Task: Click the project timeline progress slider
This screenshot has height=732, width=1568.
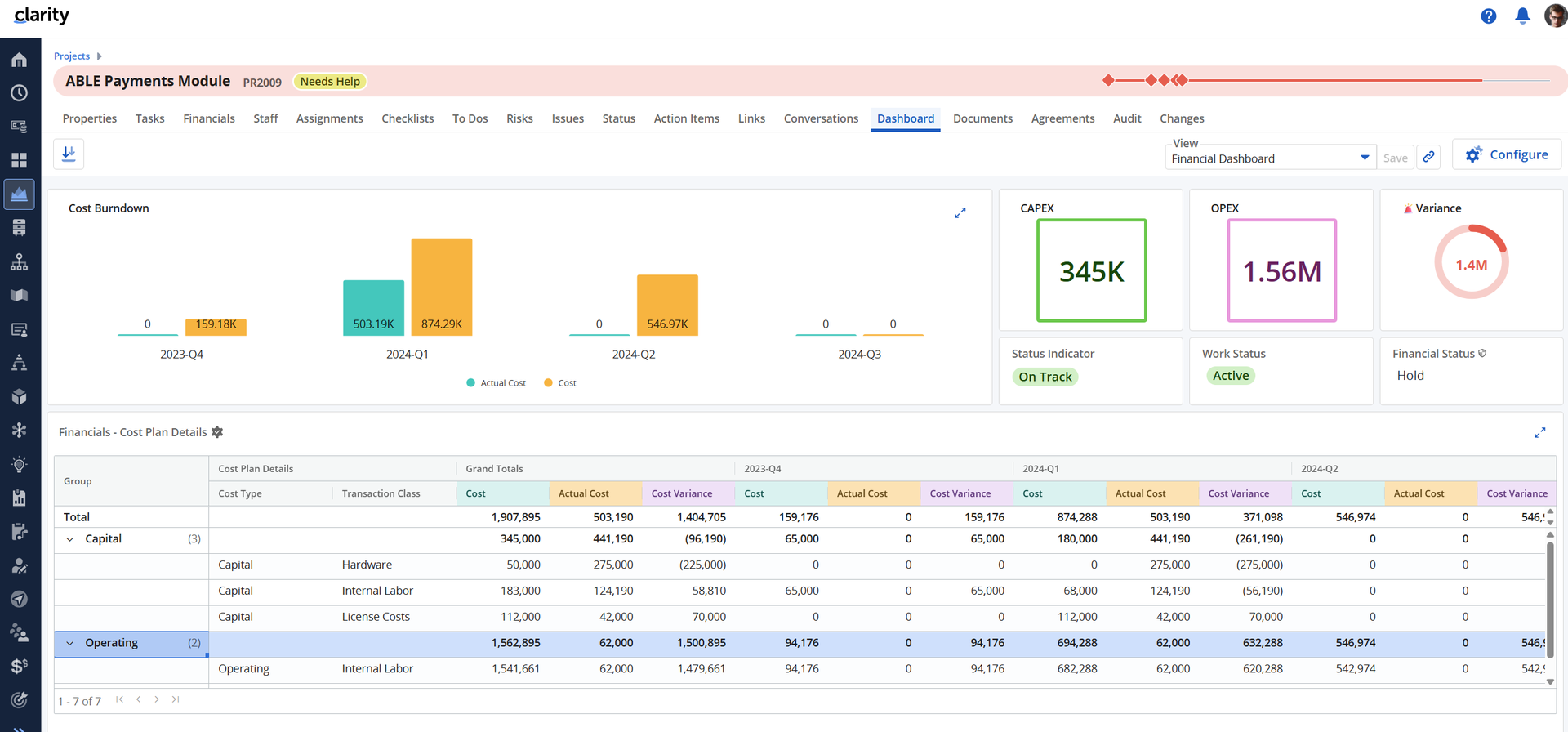Action: pos(1327,80)
